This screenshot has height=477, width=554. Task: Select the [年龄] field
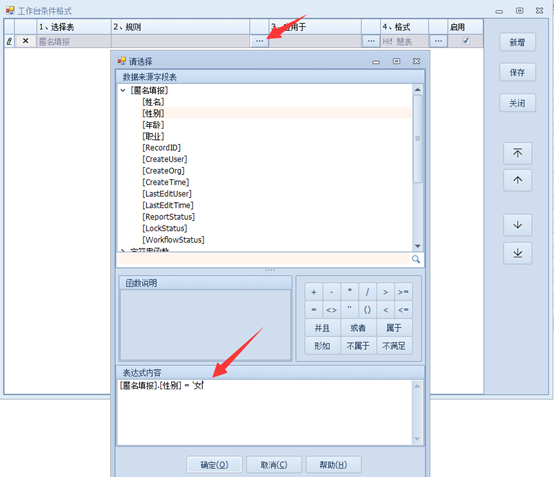pos(153,125)
